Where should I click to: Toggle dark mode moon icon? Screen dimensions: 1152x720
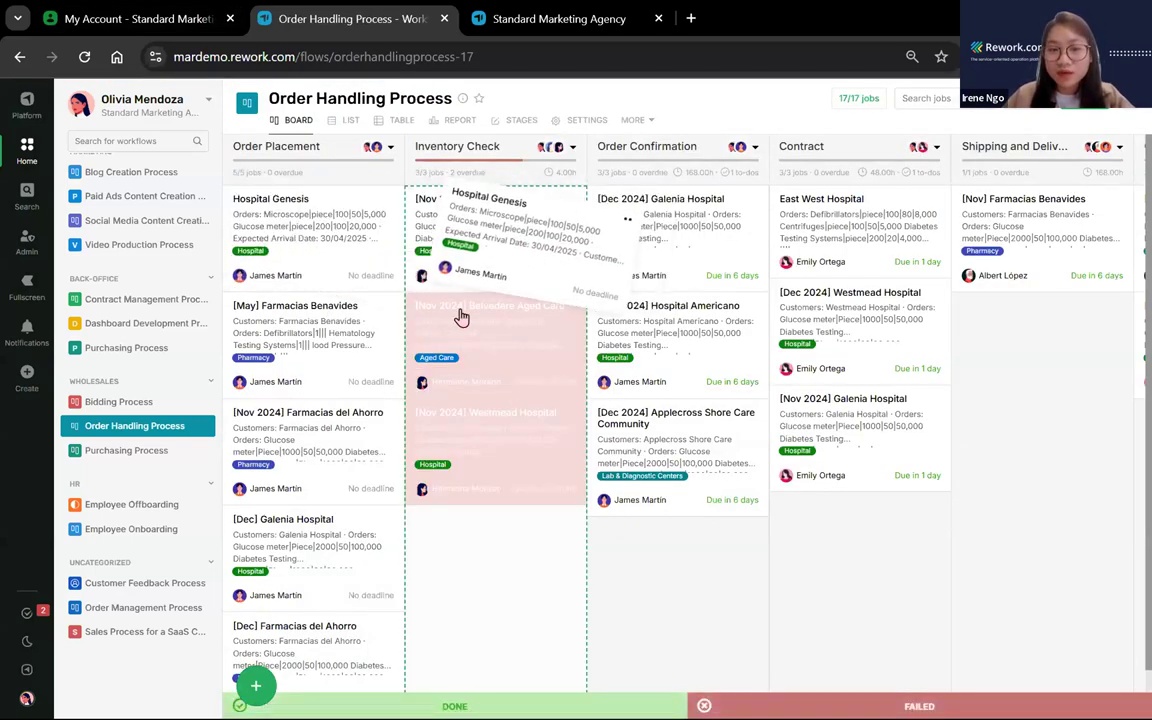pyautogui.click(x=27, y=641)
